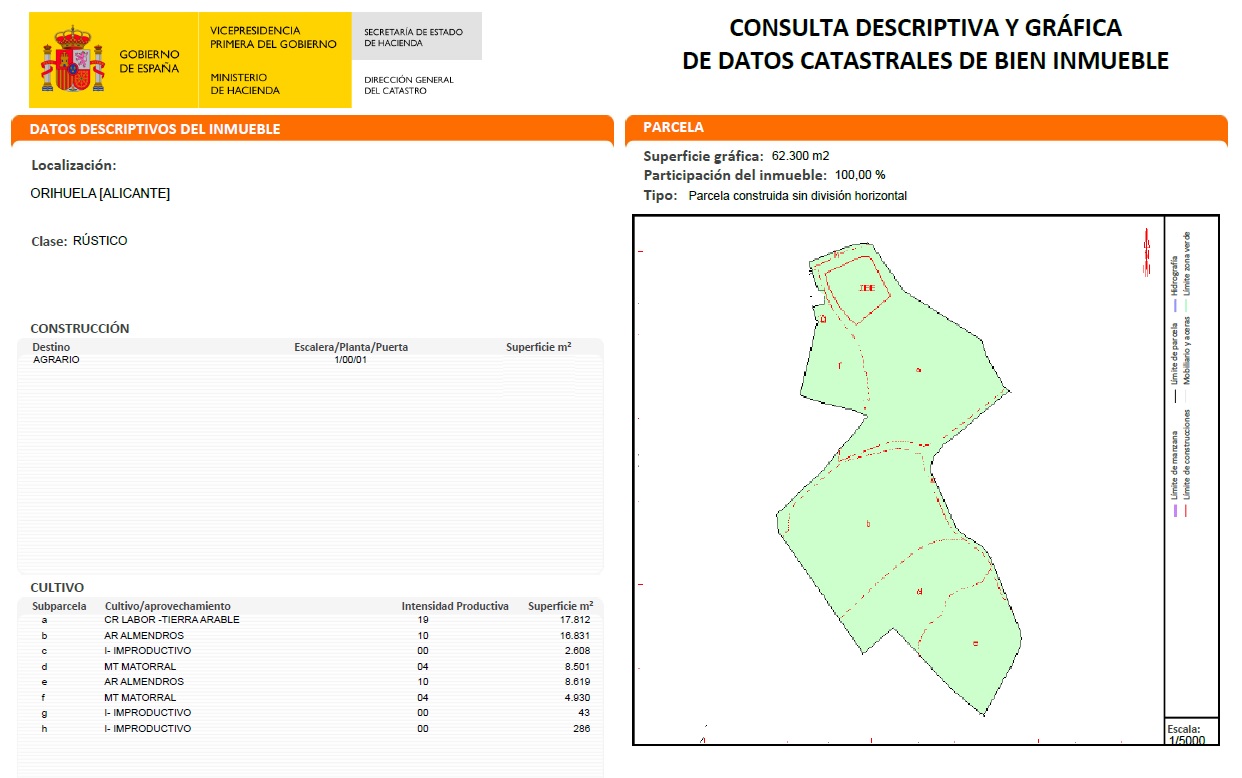
Task: Click the 'Superficie m²' column header in Cultivo
Action: point(560,606)
